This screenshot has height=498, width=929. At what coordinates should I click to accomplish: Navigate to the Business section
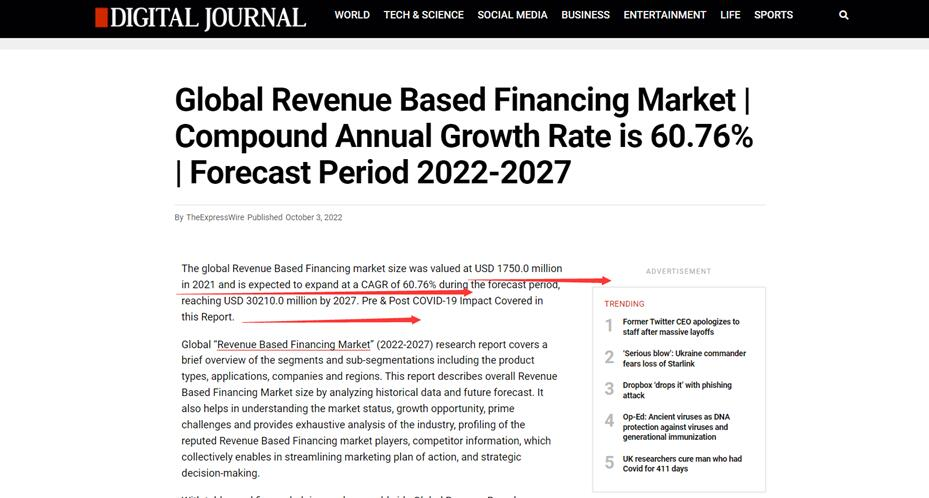point(585,15)
